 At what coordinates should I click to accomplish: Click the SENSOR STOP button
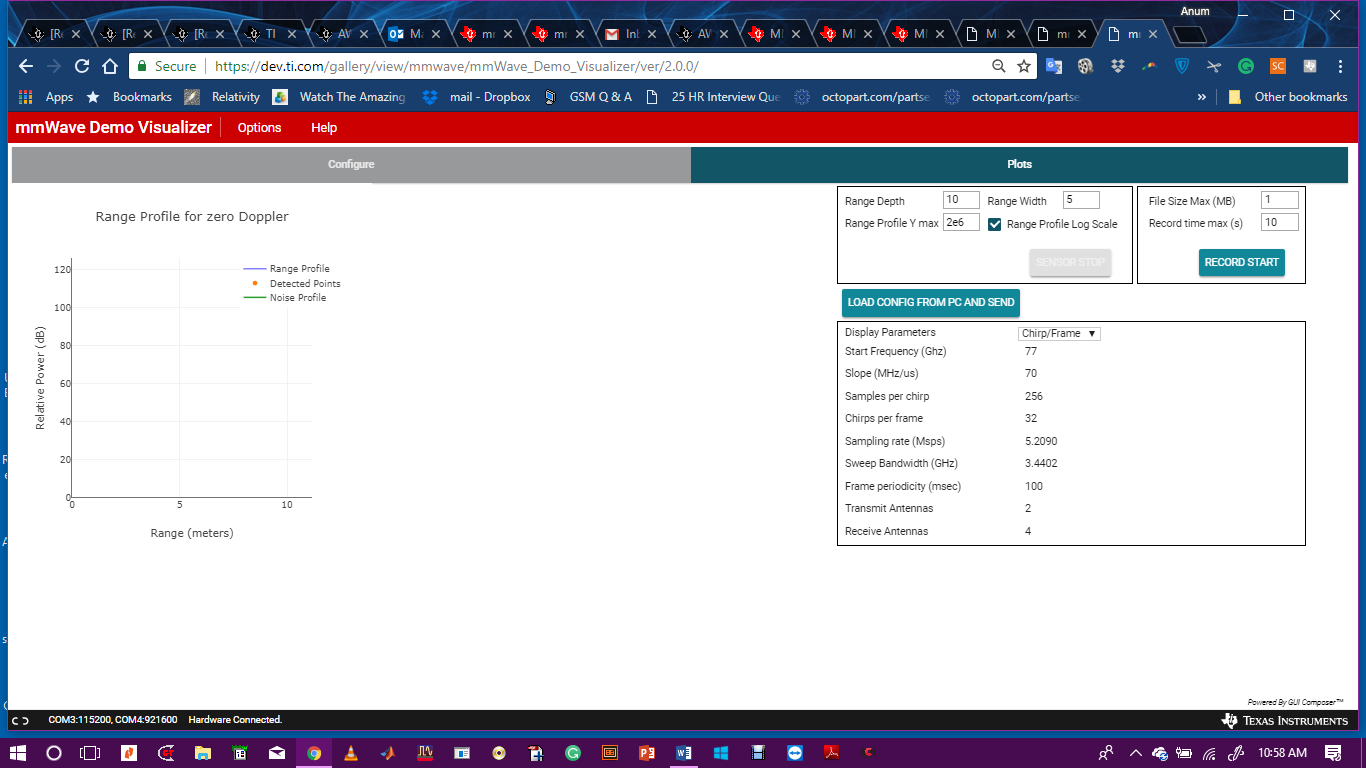pos(1070,262)
